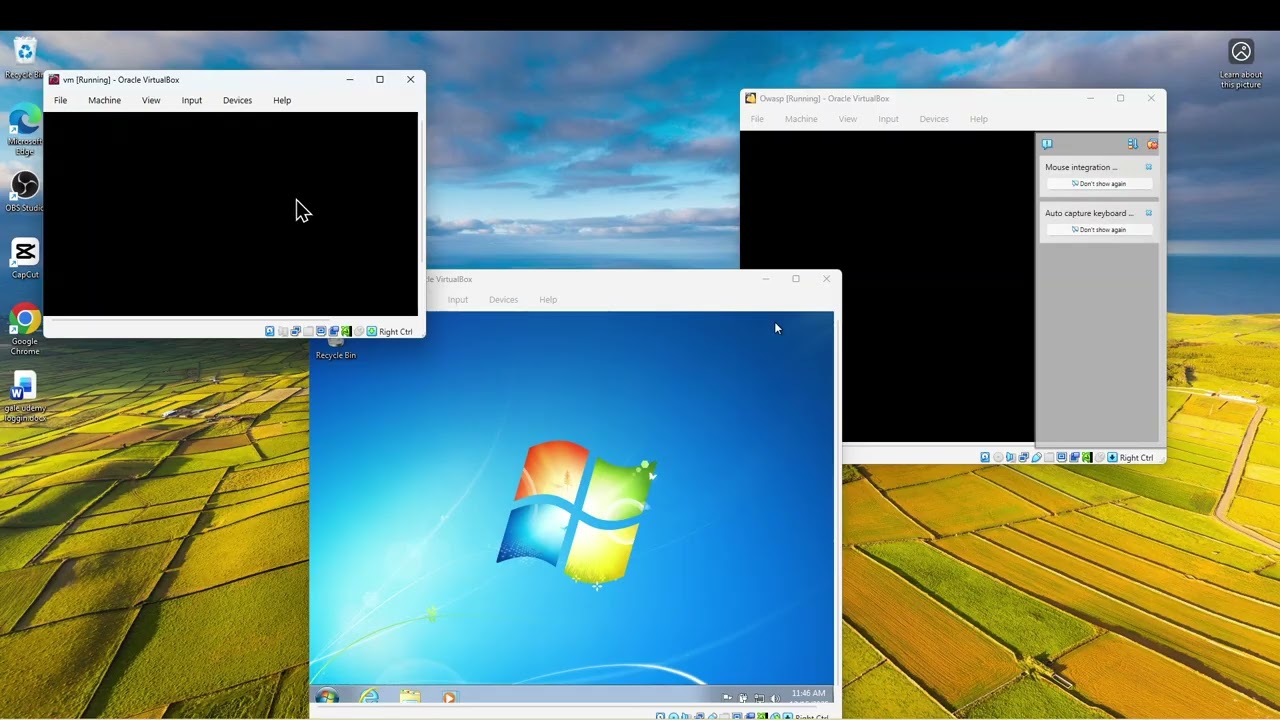The height and width of the screenshot is (720, 1280).
Task: Click volume speaker icon in guest tray
Action: click(x=775, y=698)
